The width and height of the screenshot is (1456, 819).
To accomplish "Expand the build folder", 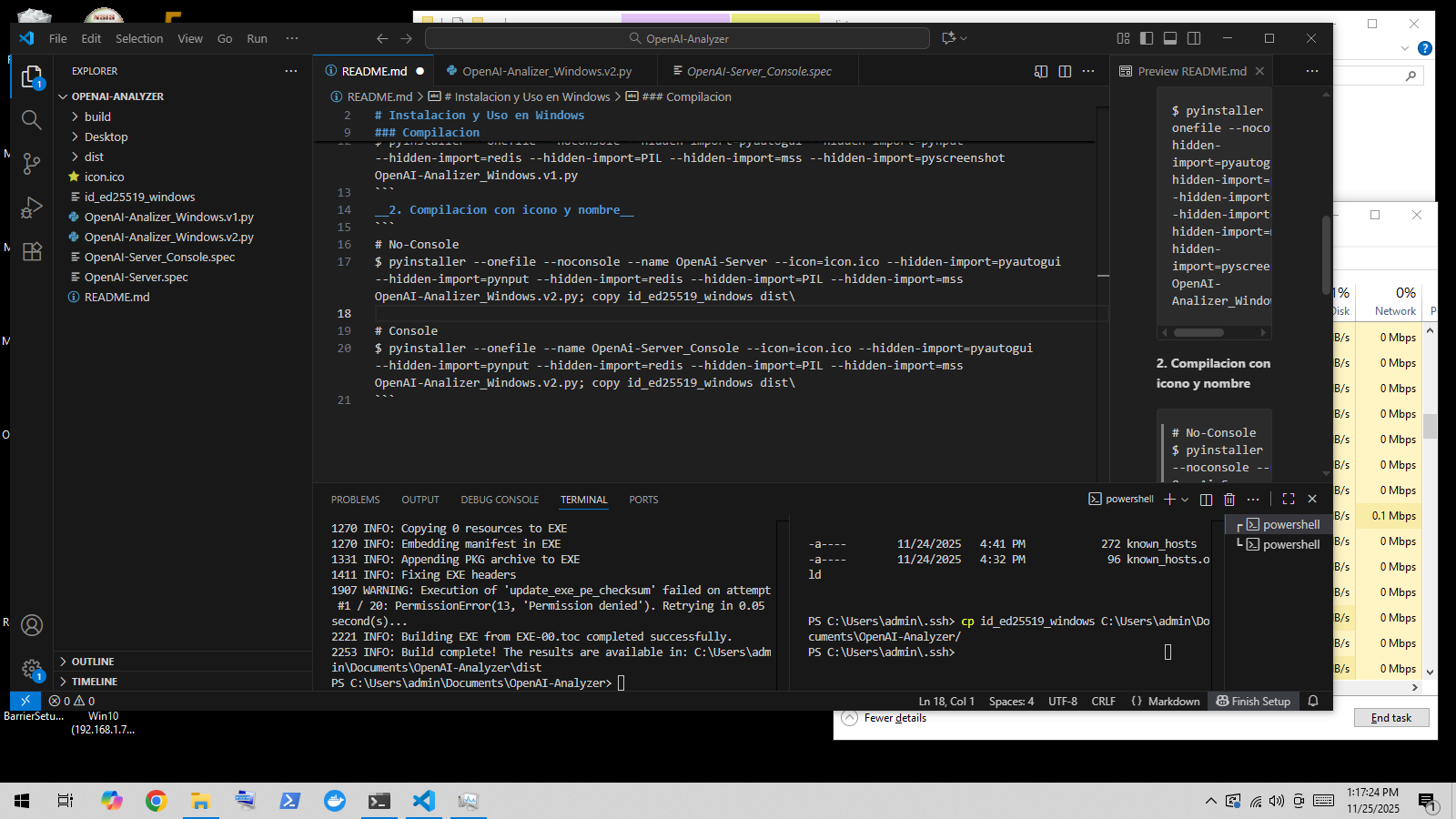I will click(x=97, y=116).
